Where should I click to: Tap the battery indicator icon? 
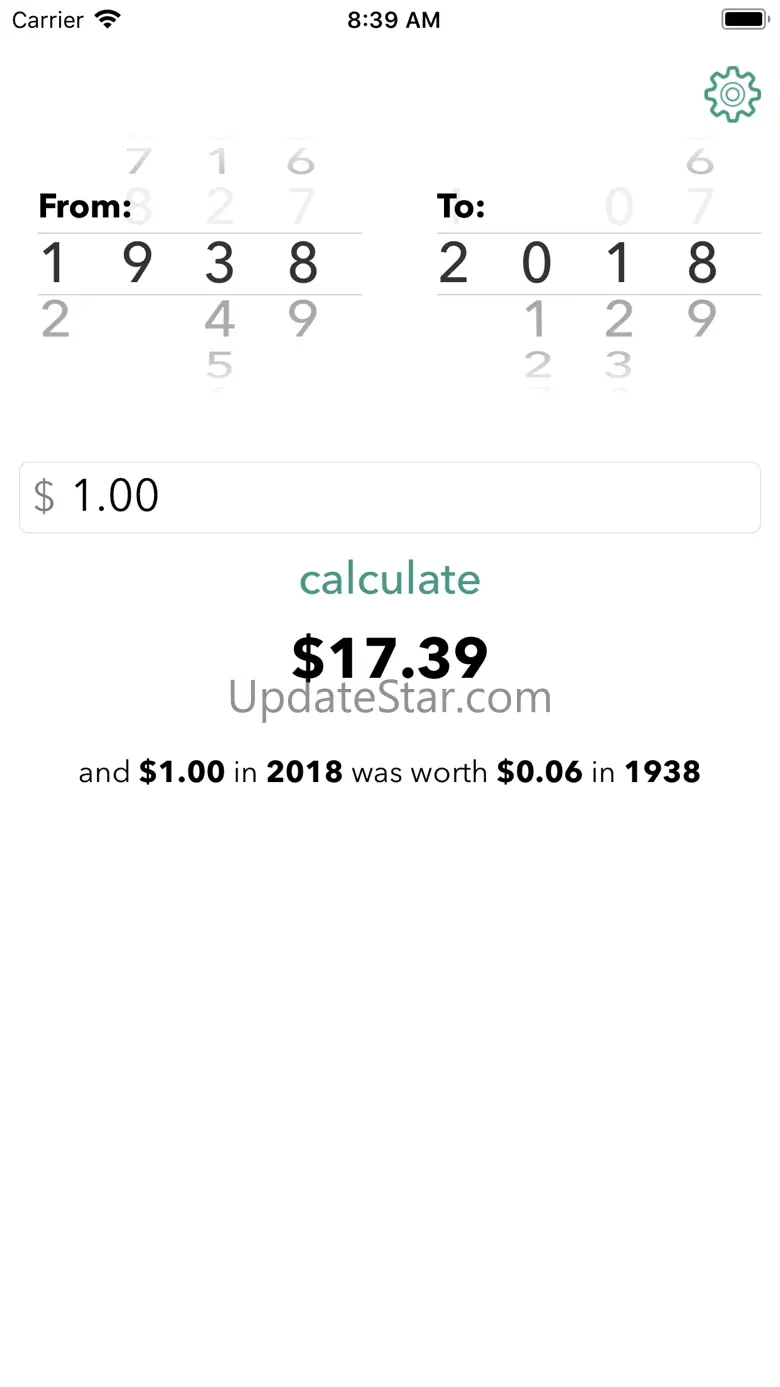(x=742, y=20)
